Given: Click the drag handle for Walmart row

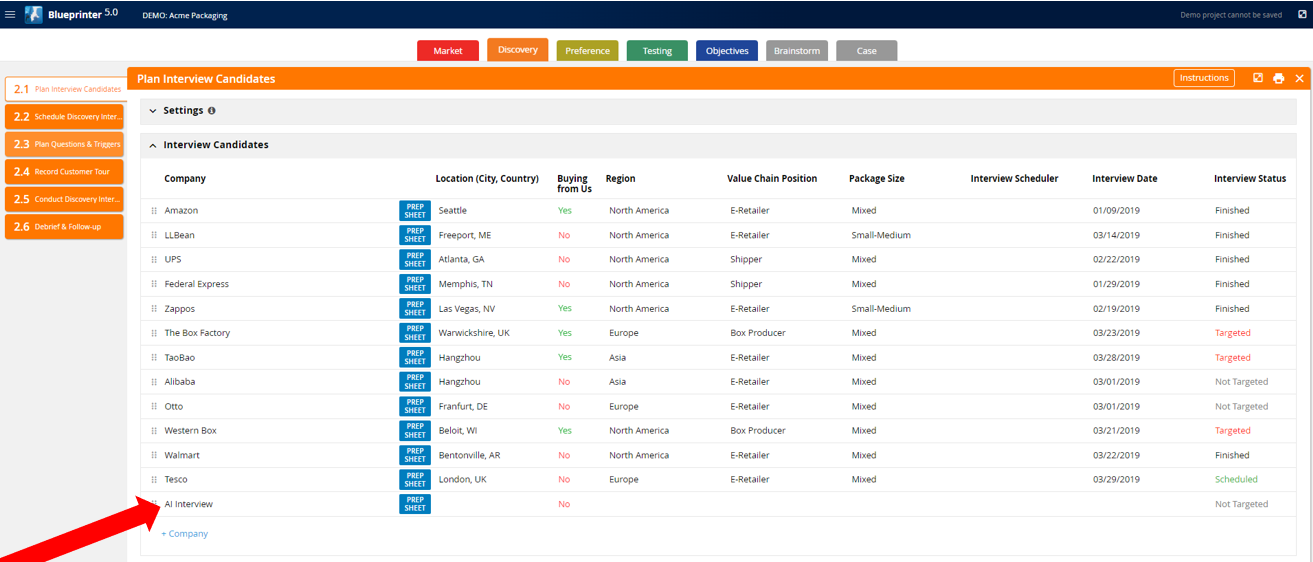Looking at the screenshot, I should pyautogui.click(x=154, y=455).
